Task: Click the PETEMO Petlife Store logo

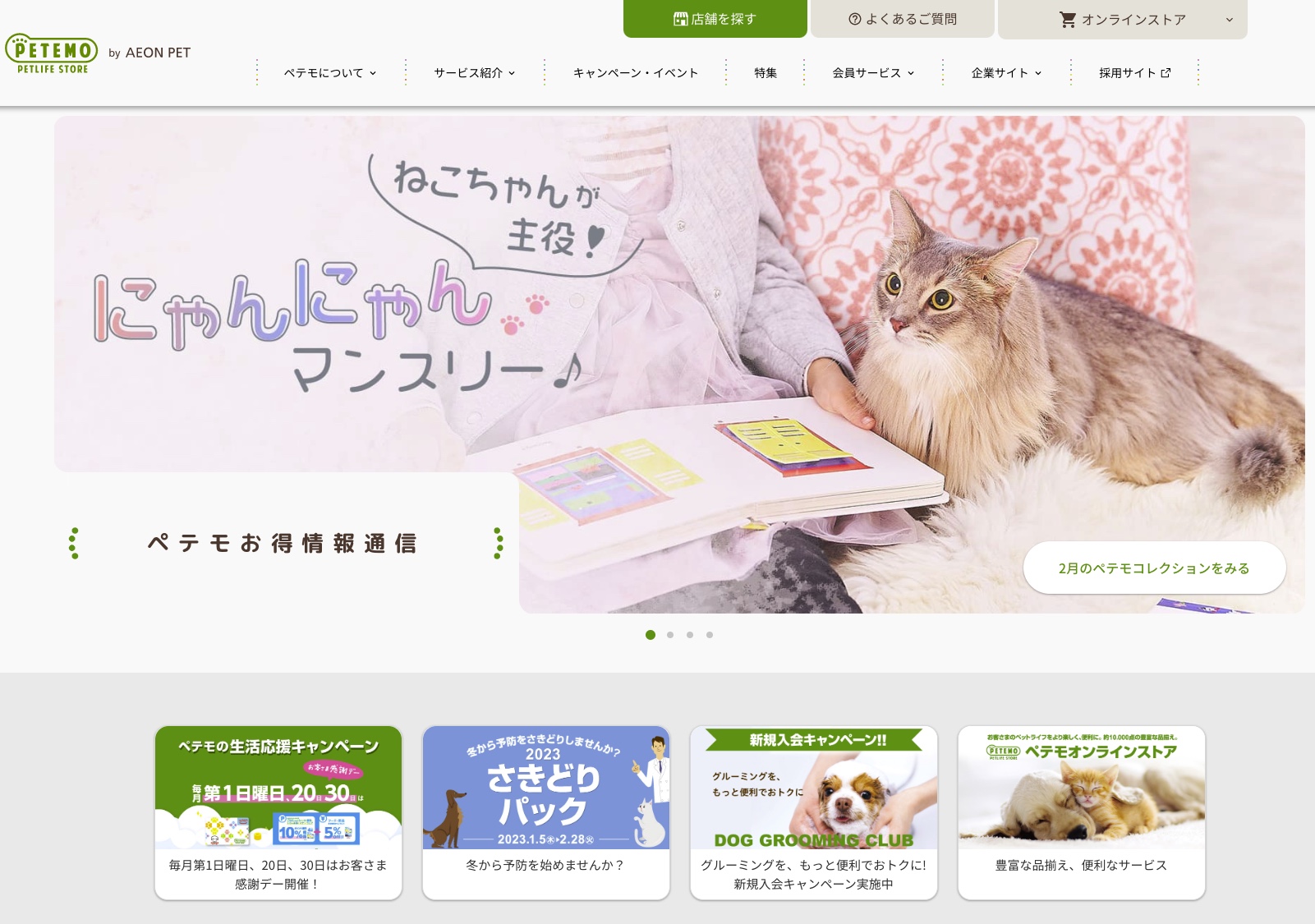Action: (52, 53)
